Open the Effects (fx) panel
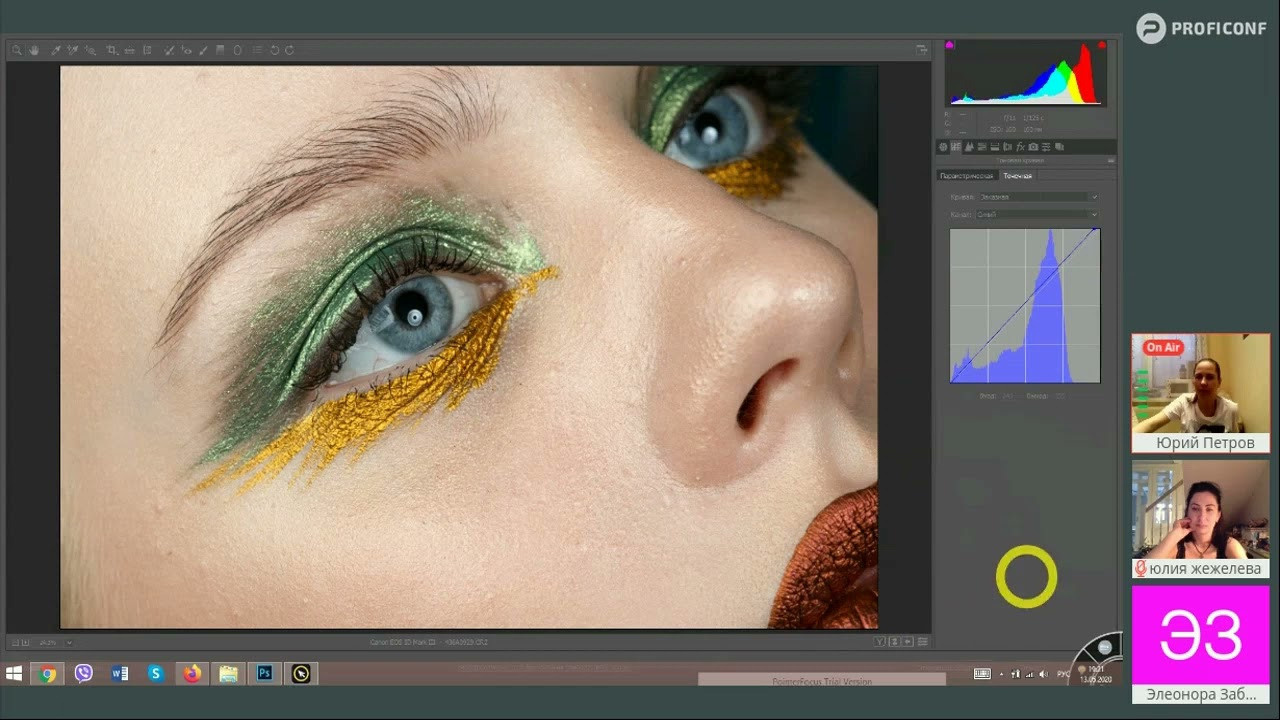This screenshot has height=720, width=1280. pyautogui.click(x=1020, y=146)
